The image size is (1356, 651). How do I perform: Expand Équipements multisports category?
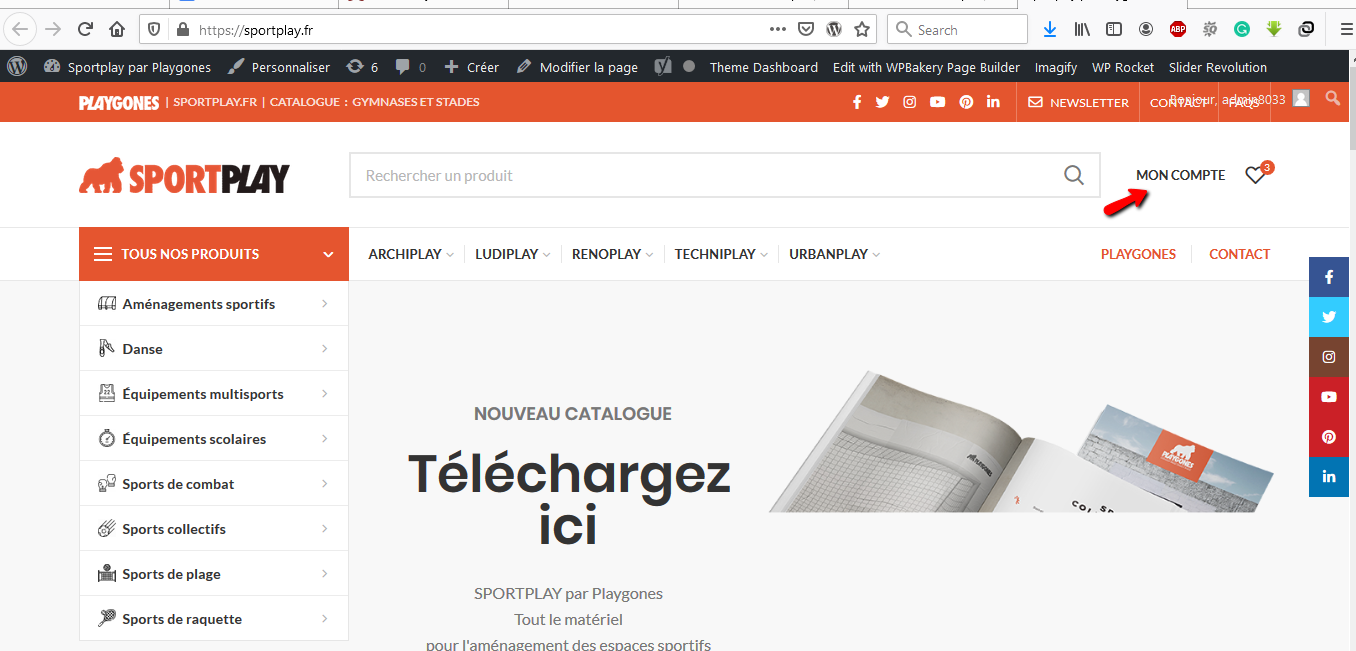pyautogui.click(x=214, y=393)
